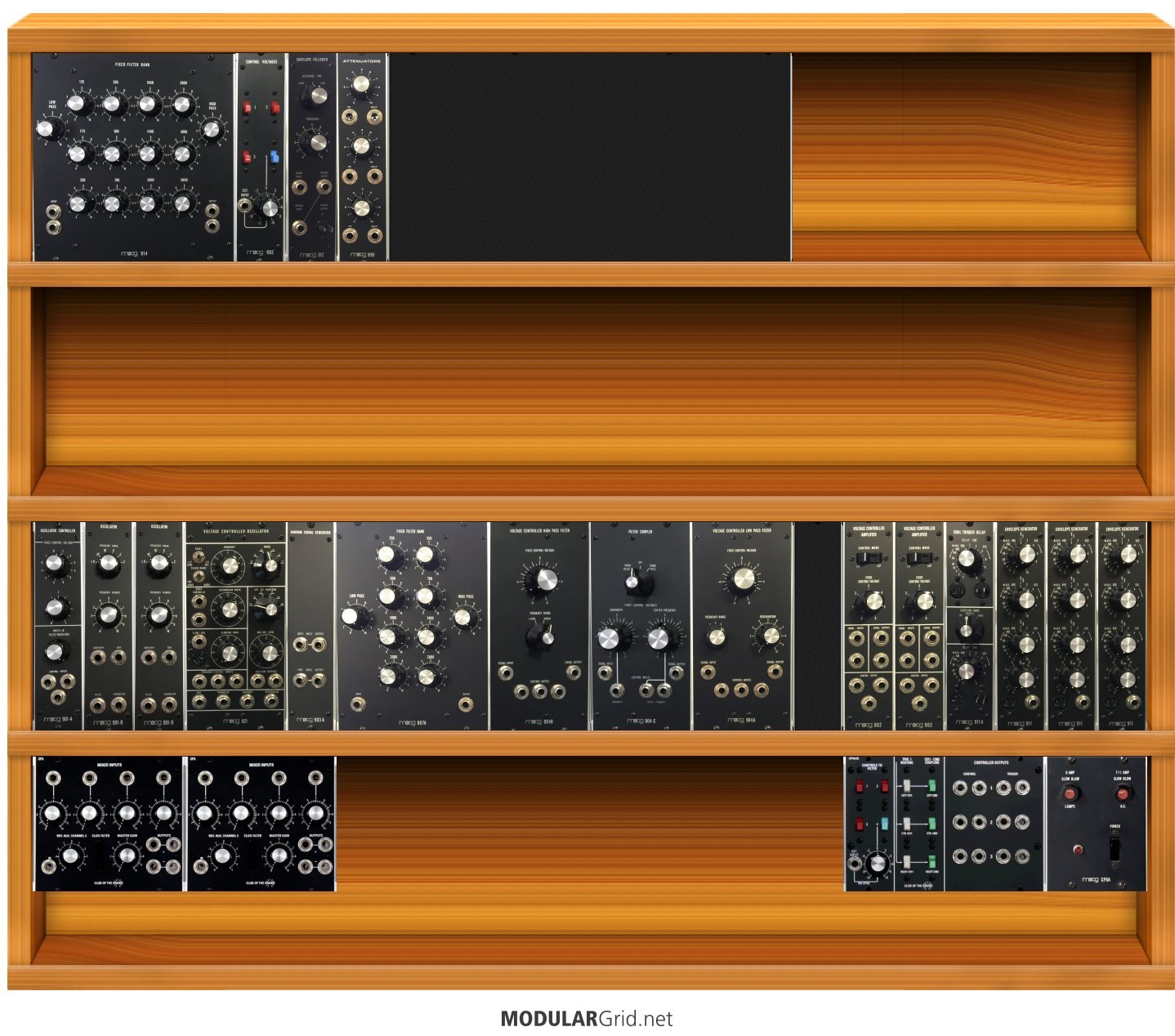Toggle Control Mode switch on the right 902 amplifier
This screenshot has height=1036, width=1175.
click(918, 558)
